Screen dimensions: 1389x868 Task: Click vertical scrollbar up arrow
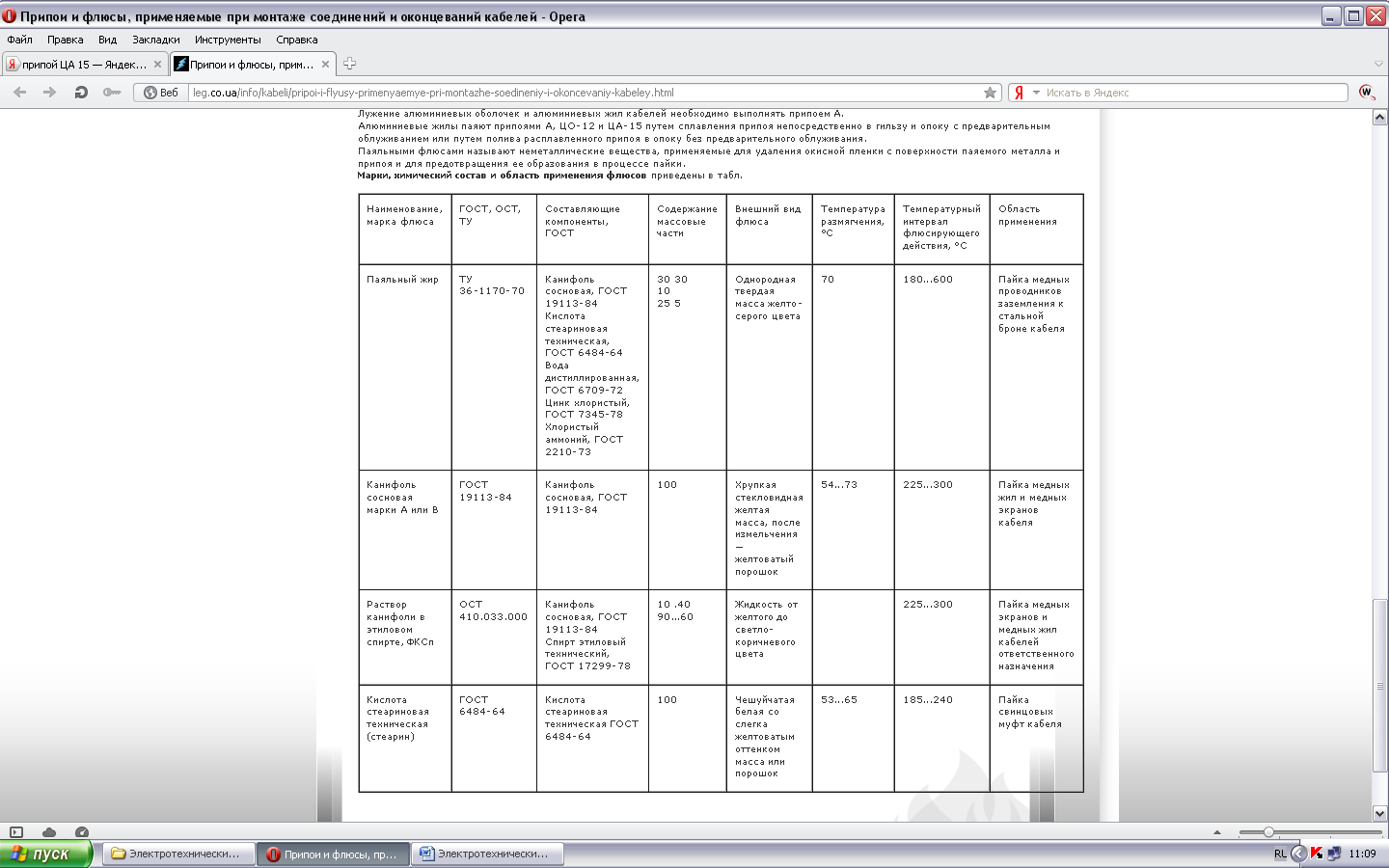[x=1379, y=117]
